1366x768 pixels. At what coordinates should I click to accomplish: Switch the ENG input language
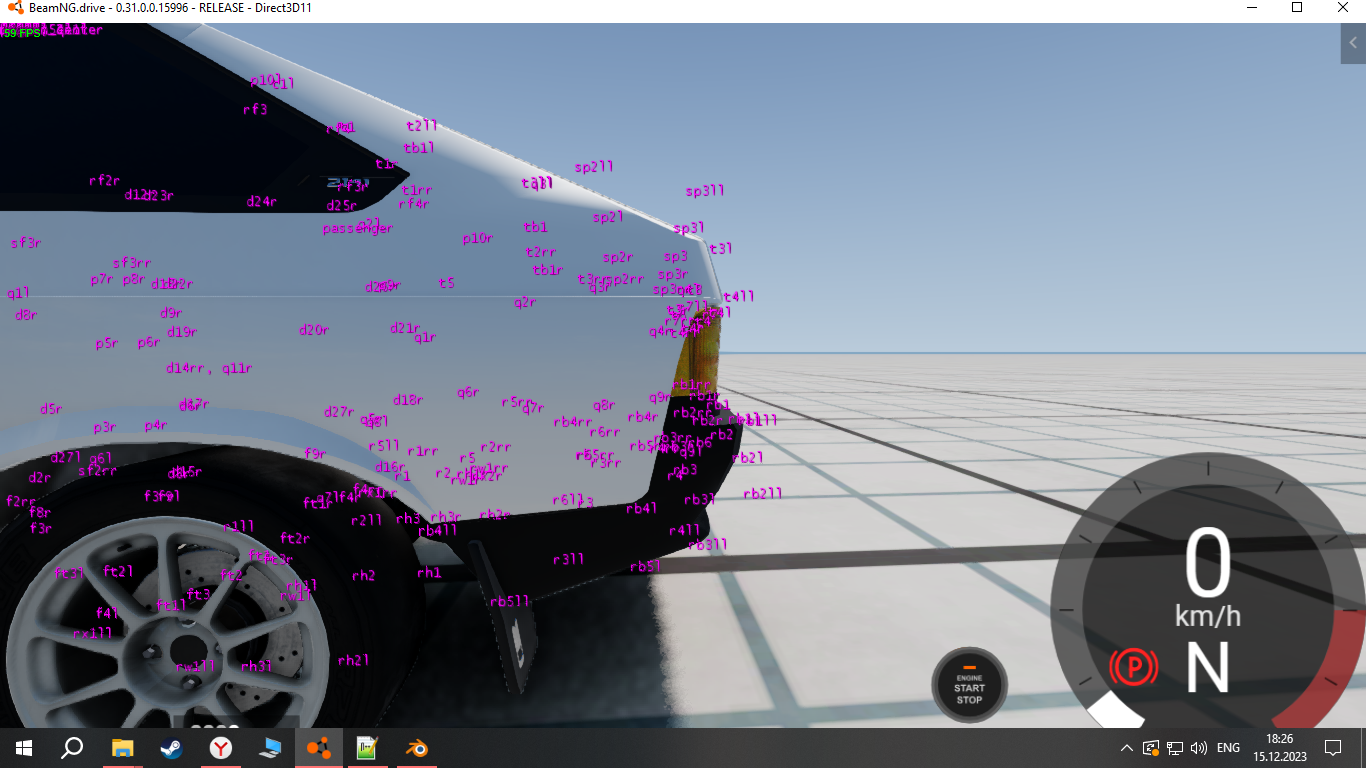click(1228, 748)
